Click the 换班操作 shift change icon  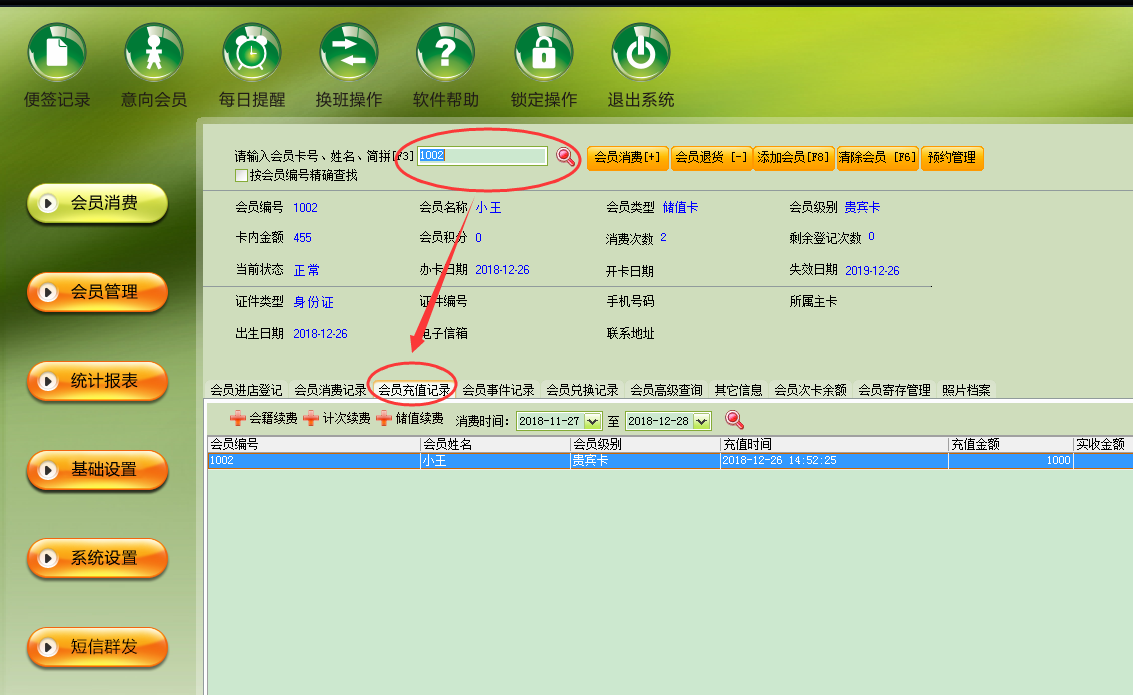click(349, 52)
